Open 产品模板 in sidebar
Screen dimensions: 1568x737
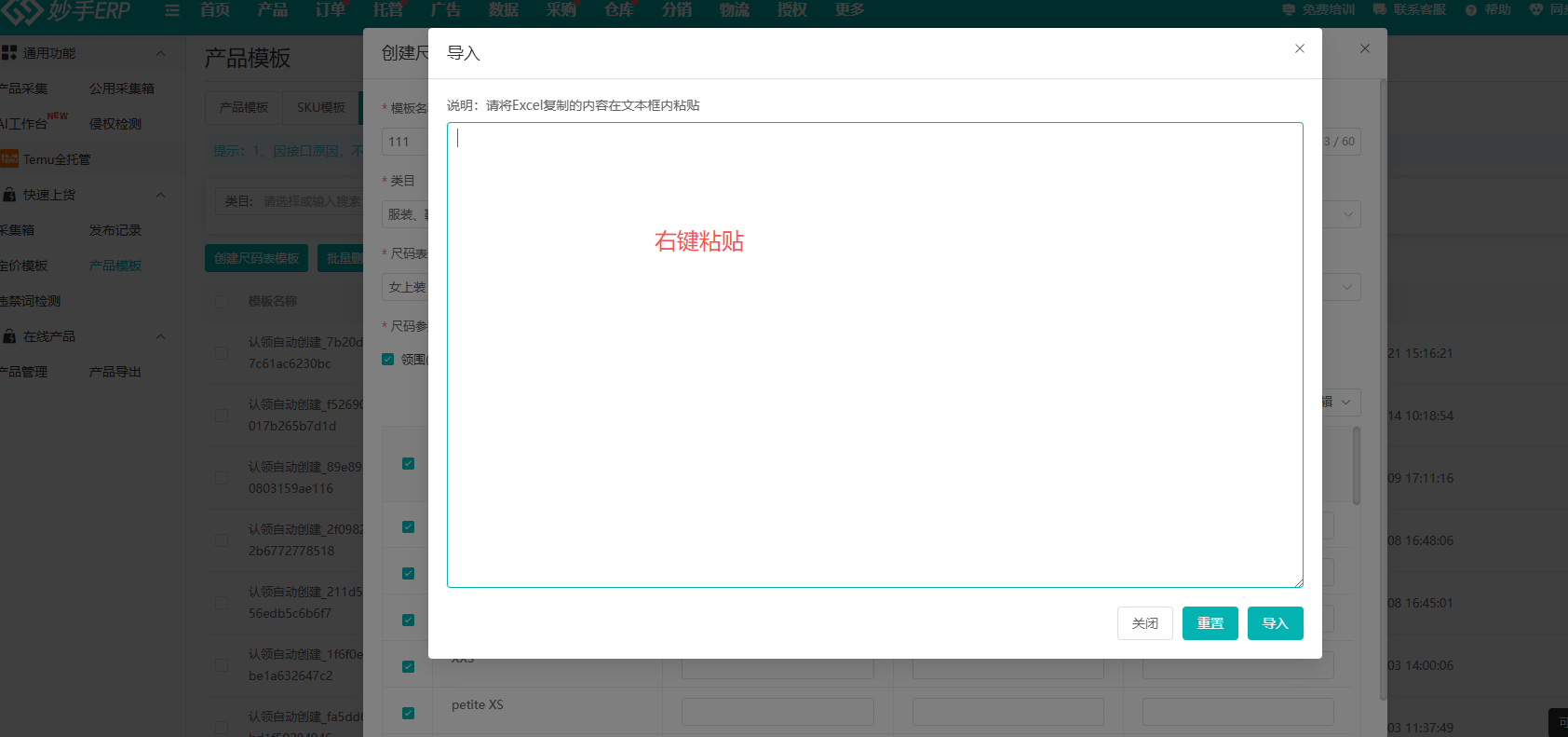click(x=115, y=266)
